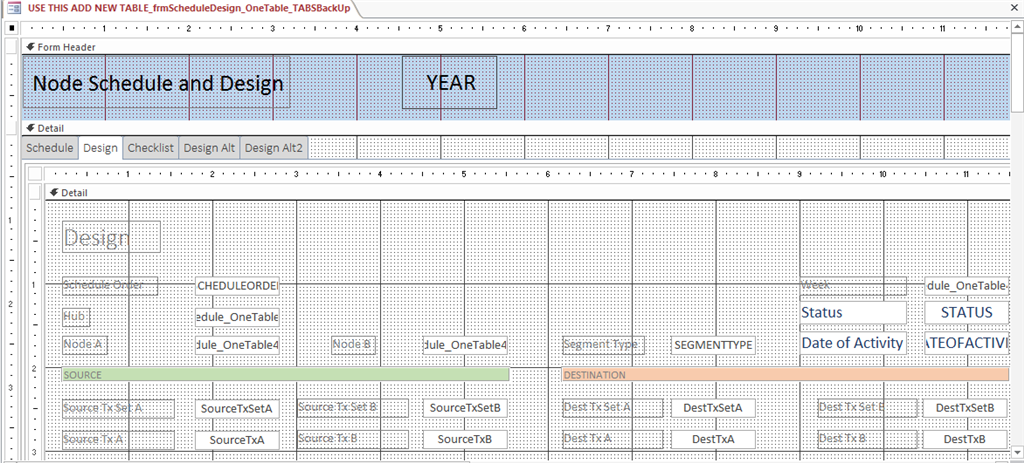Select the Node A label
Image resolution: width=1024 pixels, height=463 pixels.
[x=85, y=345]
